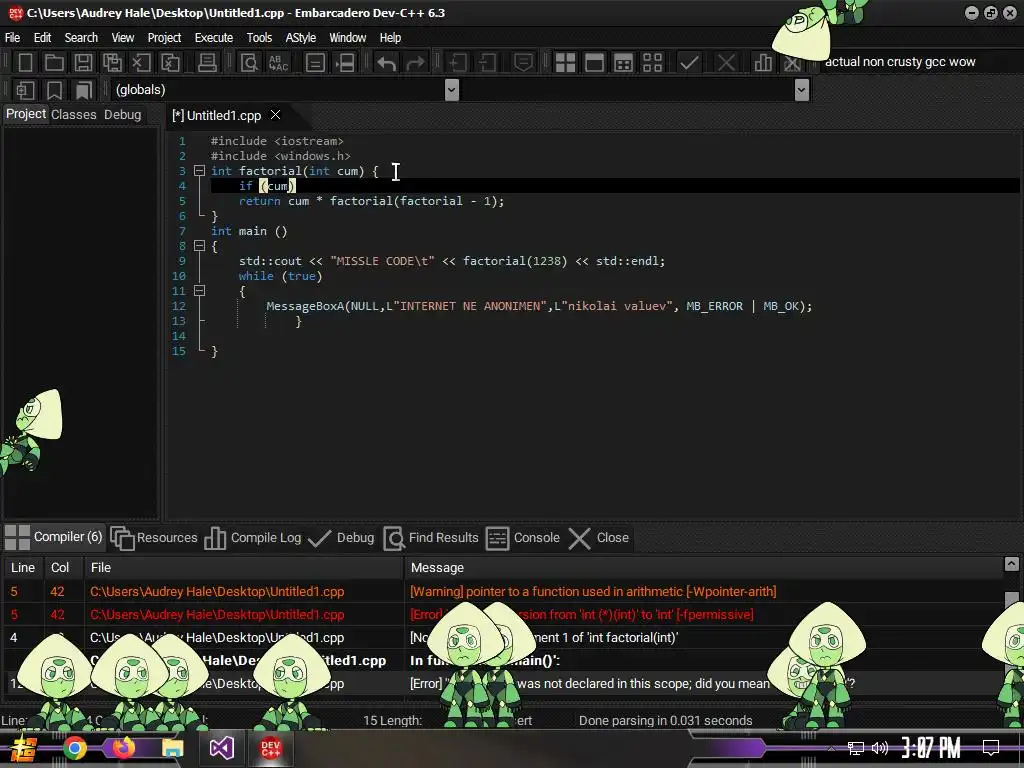Collapse the main function fold on line 8
Image resolution: width=1024 pixels, height=768 pixels.
point(200,246)
